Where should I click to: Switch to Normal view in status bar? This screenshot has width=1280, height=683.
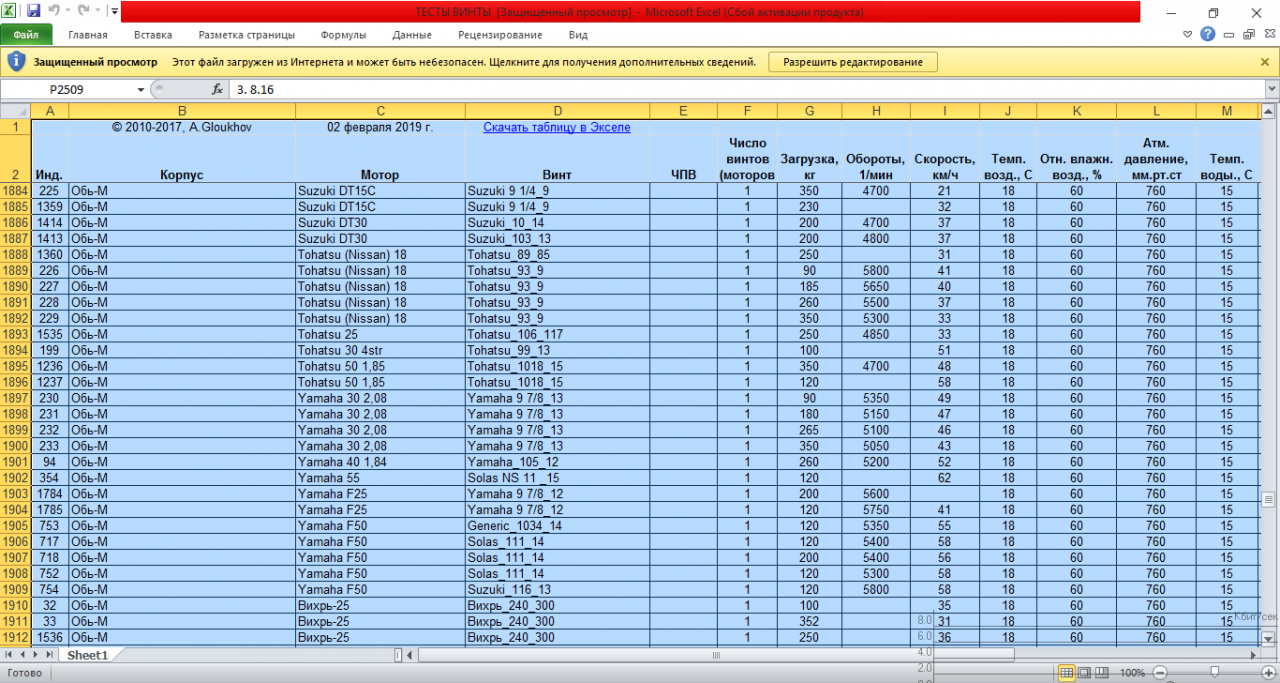click(1066, 673)
